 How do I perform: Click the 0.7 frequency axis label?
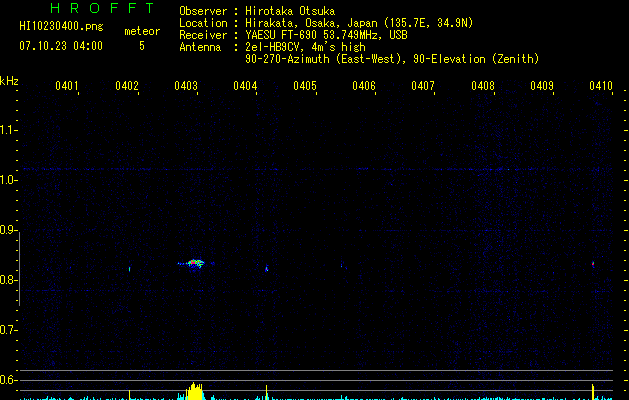pyautogui.click(x=8, y=330)
